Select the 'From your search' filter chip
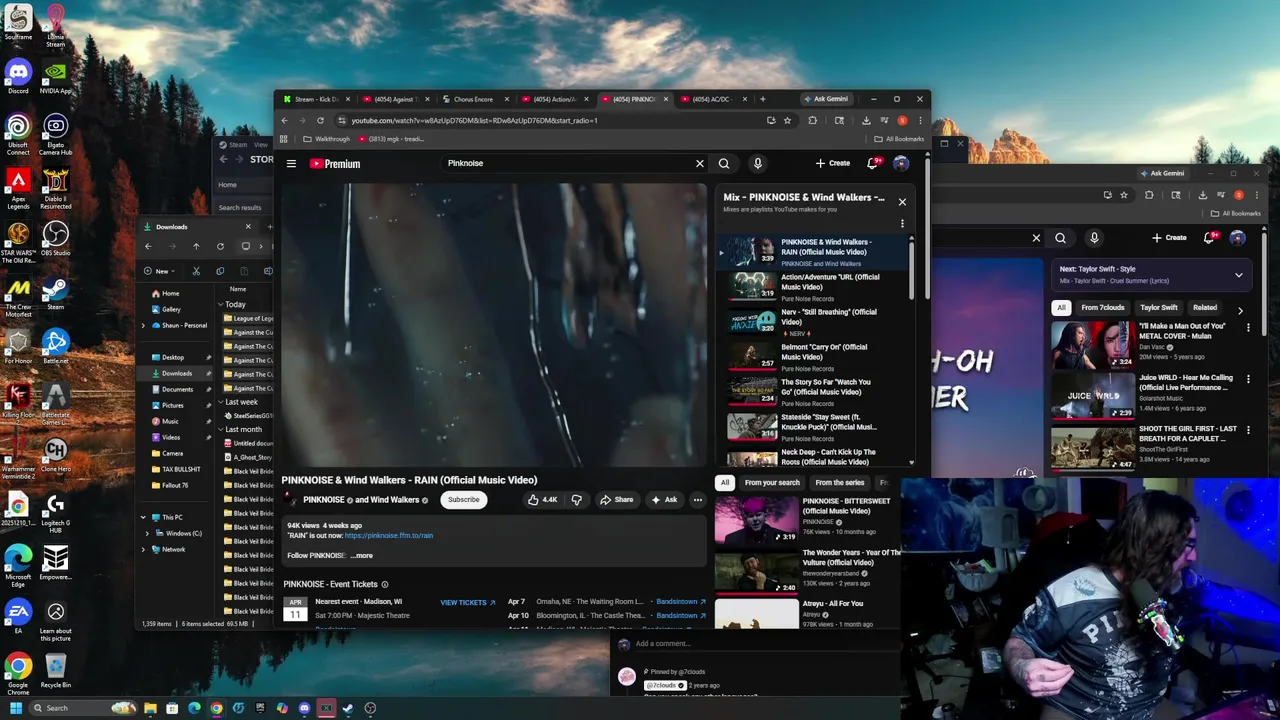1280x720 pixels. tap(772, 483)
